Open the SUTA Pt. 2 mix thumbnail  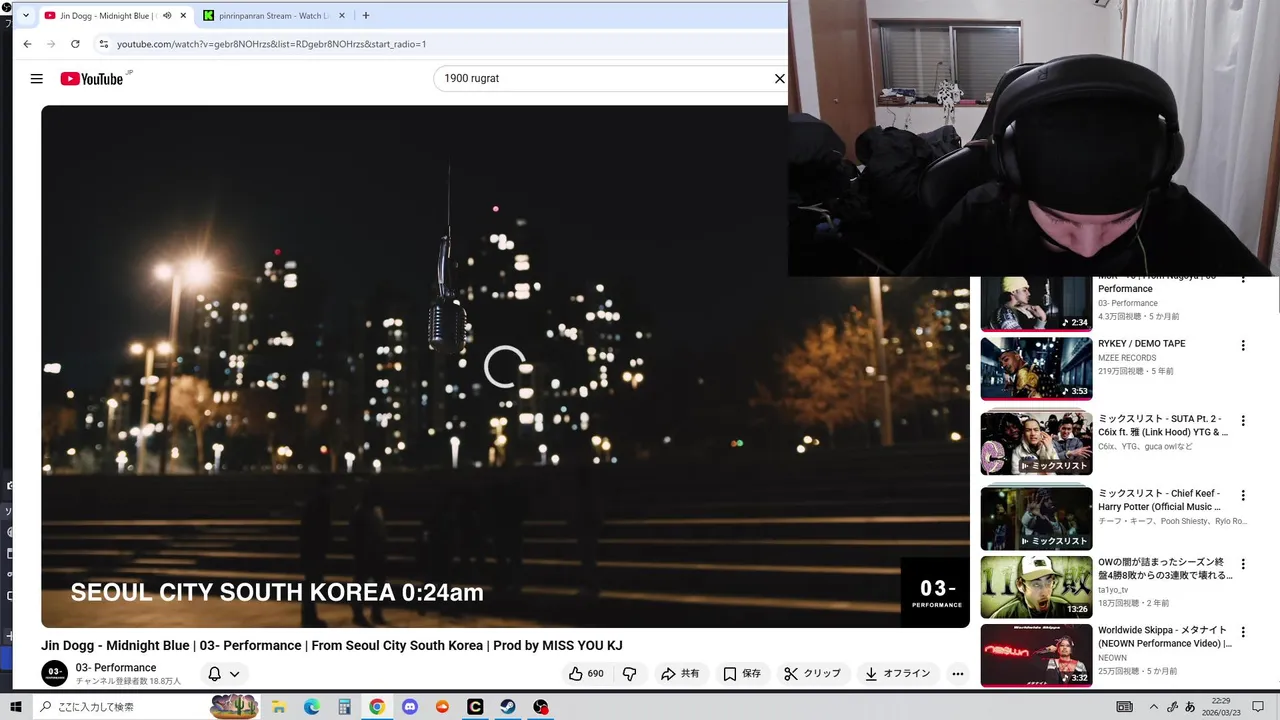pyautogui.click(x=1036, y=443)
